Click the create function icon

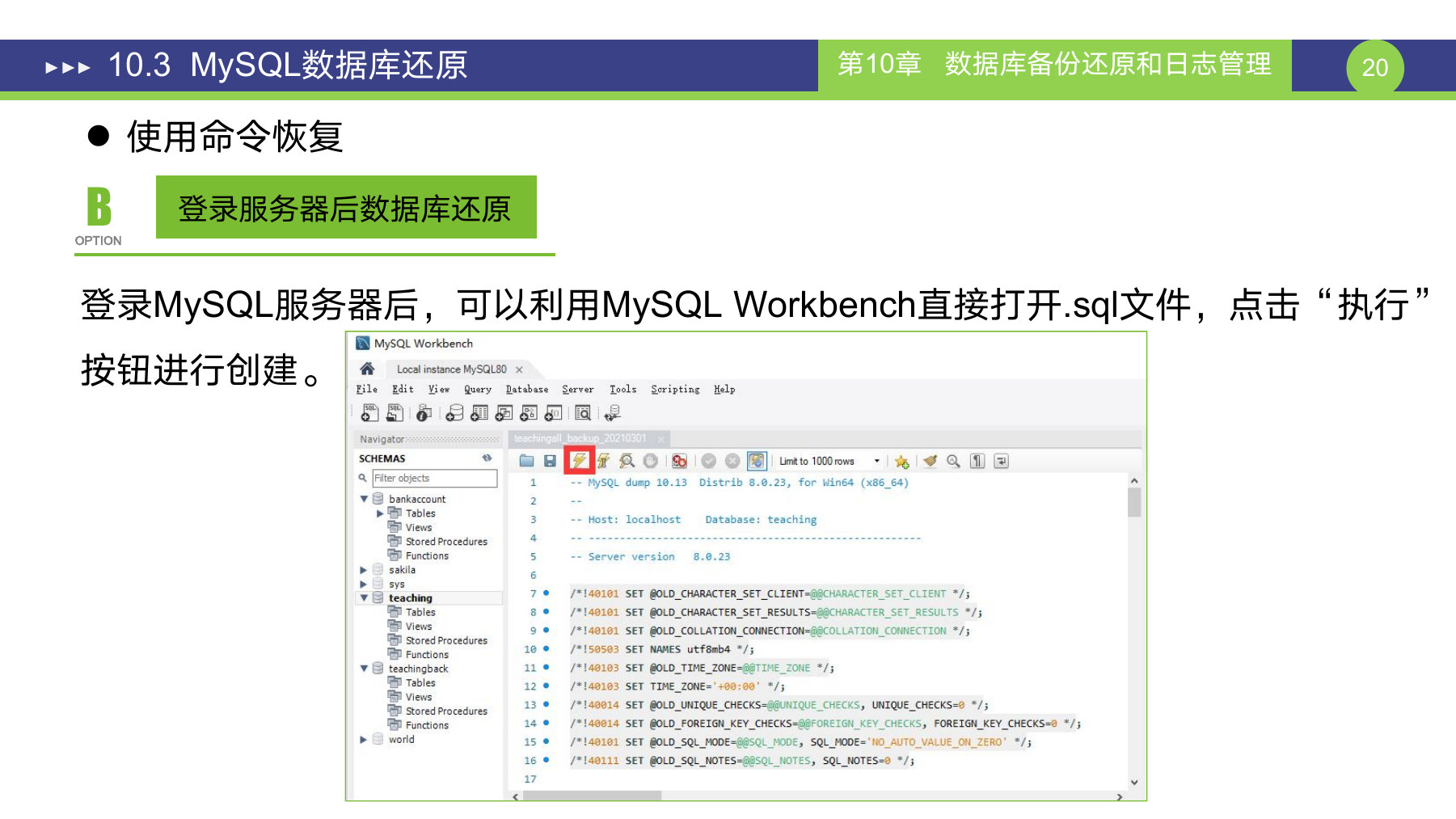[553, 413]
